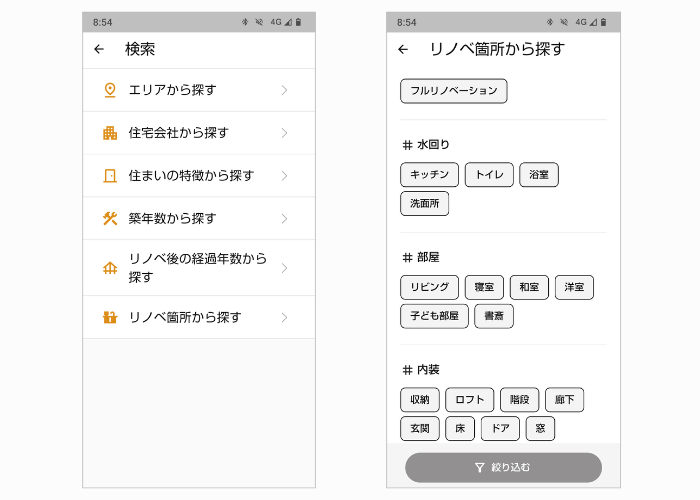
Task: Click the tools icon beside 築年数から探す
Action: tap(110, 218)
